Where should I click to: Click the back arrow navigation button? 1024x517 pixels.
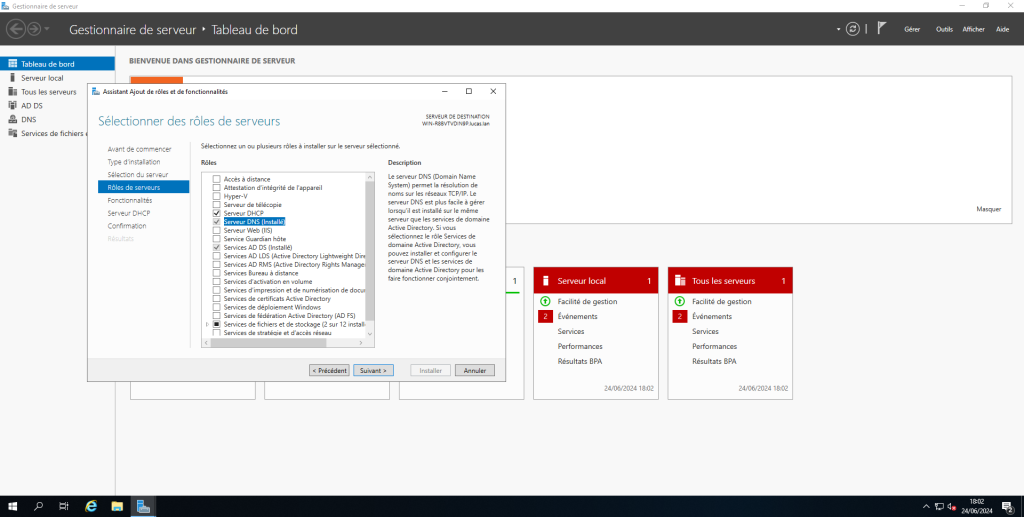tap(16, 29)
